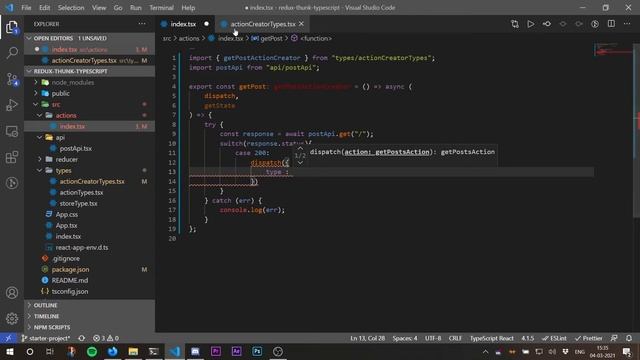Click the sync changes icon in status bar

coord(82,338)
